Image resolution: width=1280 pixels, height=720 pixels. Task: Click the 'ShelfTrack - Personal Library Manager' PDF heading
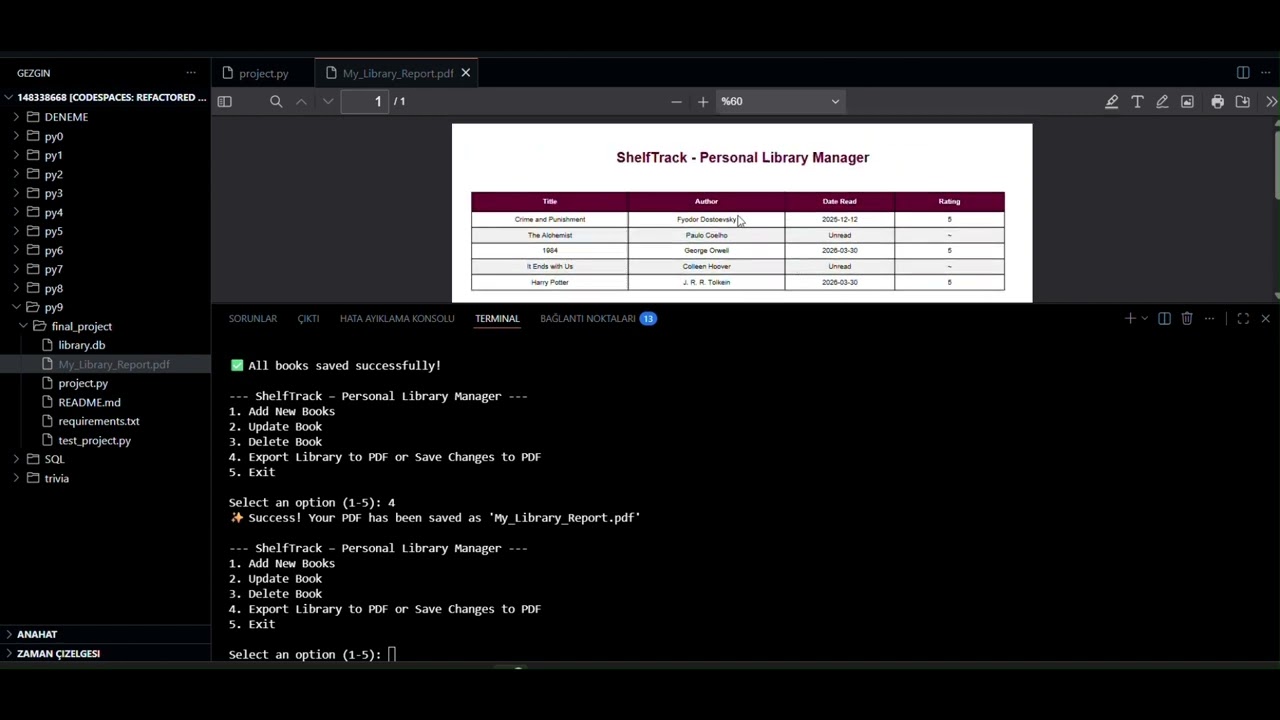(x=742, y=157)
